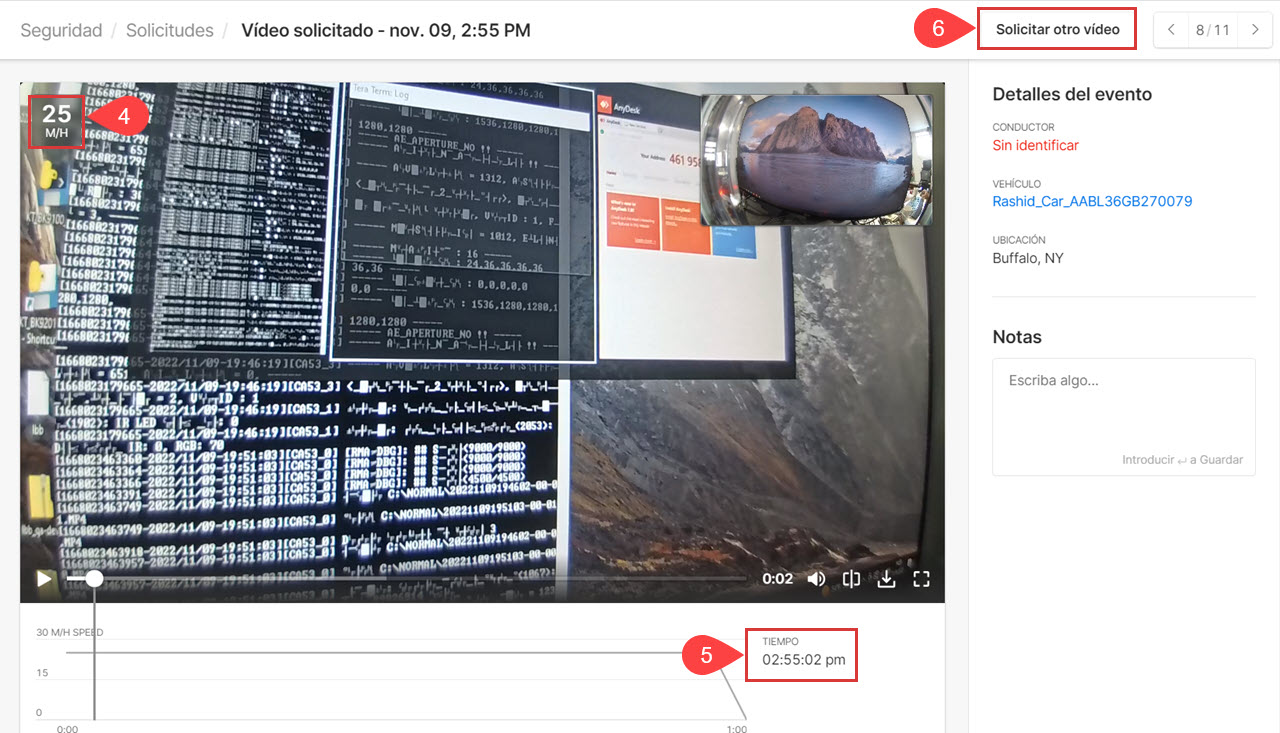The height and width of the screenshot is (733, 1280).
Task: Click the speed chart playhead marker
Action: coord(94,653)
